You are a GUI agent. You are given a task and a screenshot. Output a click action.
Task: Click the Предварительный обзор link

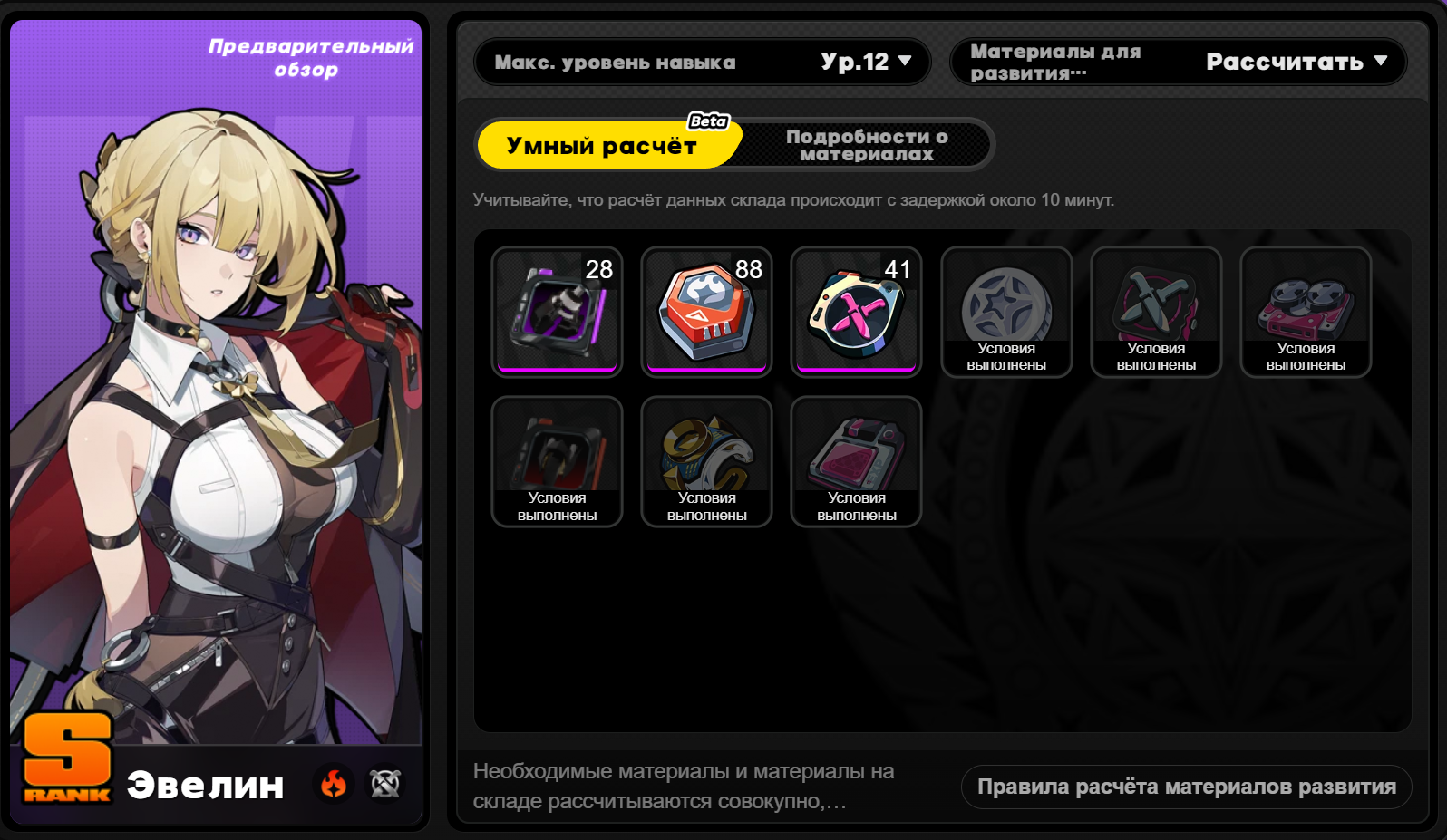(310, 58)
